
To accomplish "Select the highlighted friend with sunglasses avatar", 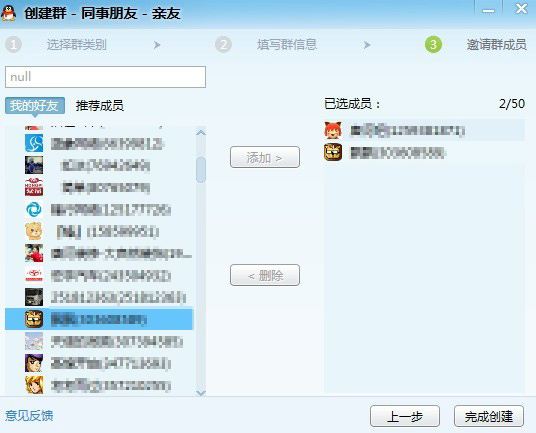I will pos(99,319).
